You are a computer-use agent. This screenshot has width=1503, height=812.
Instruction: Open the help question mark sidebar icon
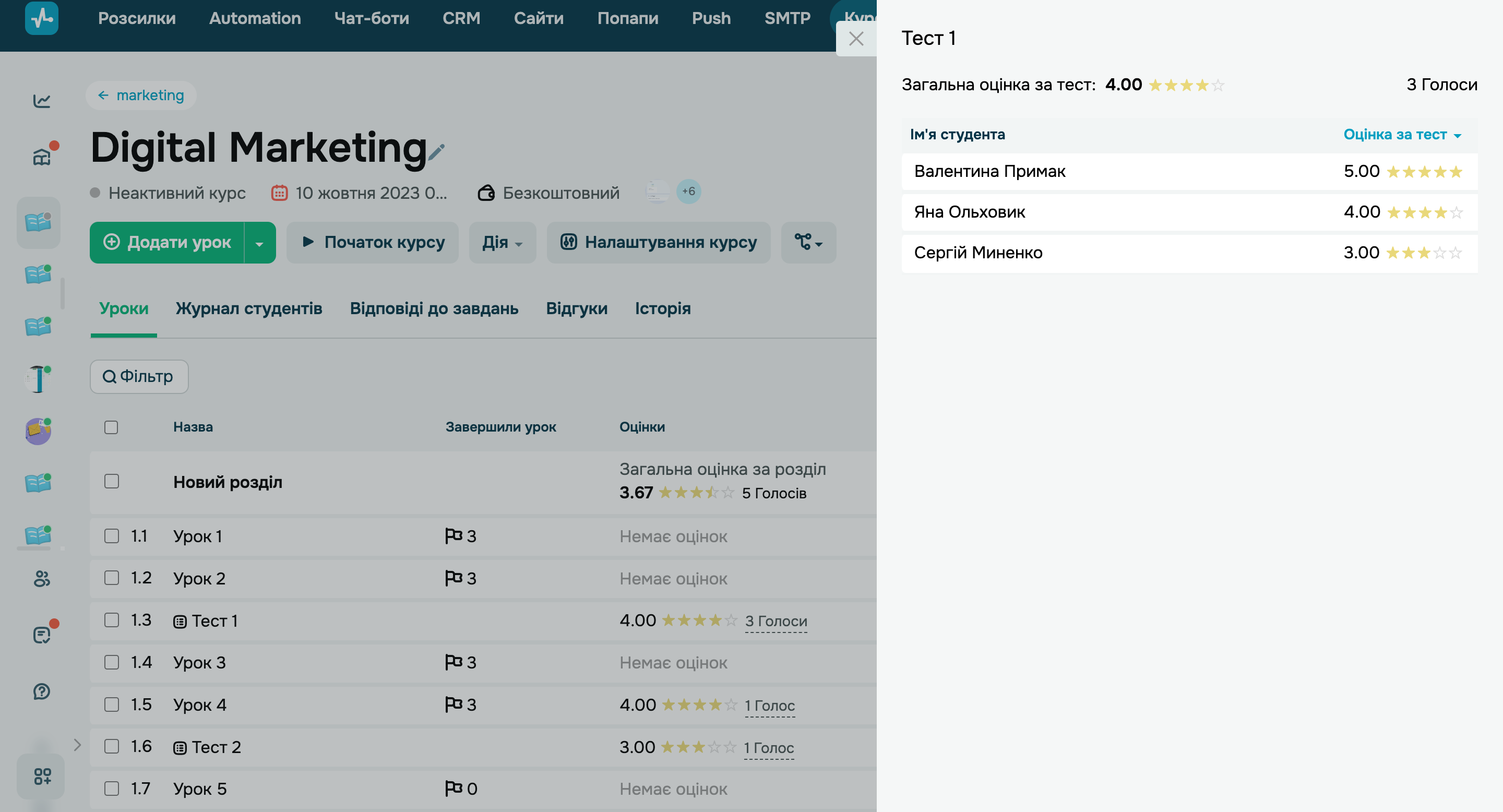click(41, 691)
